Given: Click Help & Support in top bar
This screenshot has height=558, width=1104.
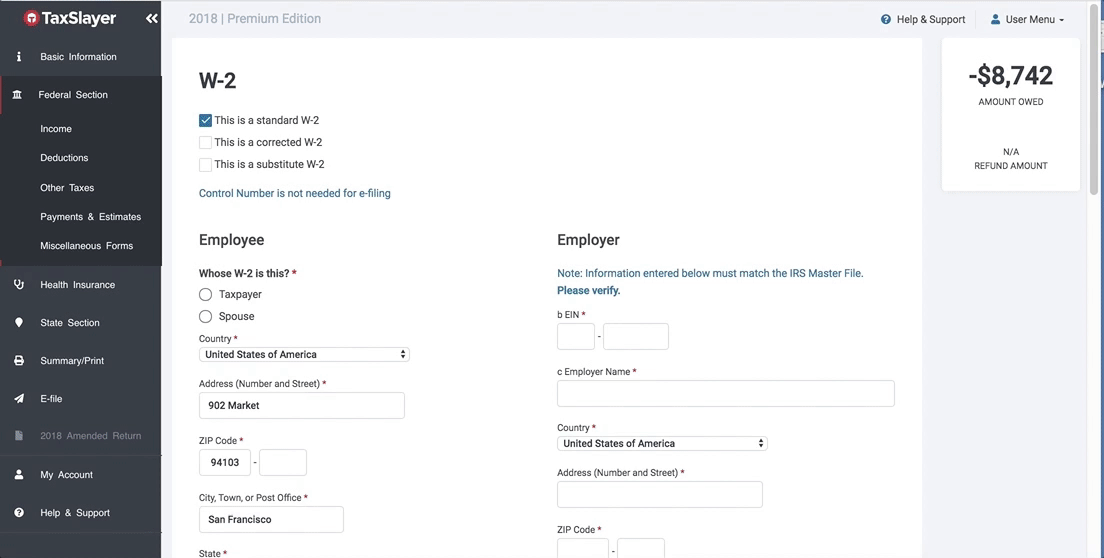Looking at the screenshot, I should click(x=923, y=19).
